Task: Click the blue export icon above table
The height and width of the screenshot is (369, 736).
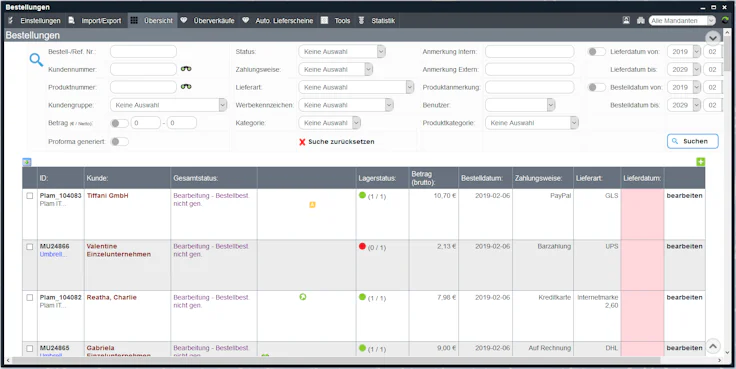Action: [27, 162]
